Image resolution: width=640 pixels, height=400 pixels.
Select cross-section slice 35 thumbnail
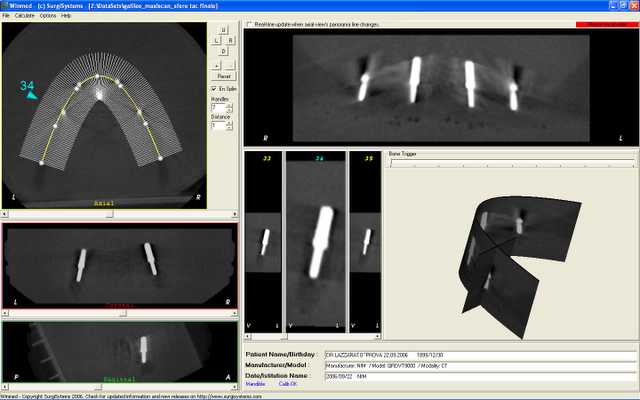click(x=366, y=242)
